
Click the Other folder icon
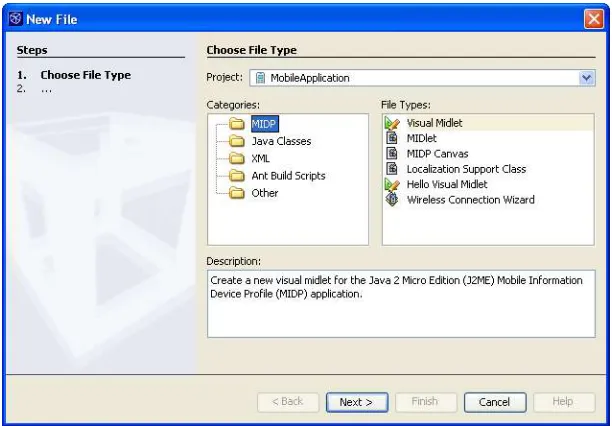[x=237, y=193]
